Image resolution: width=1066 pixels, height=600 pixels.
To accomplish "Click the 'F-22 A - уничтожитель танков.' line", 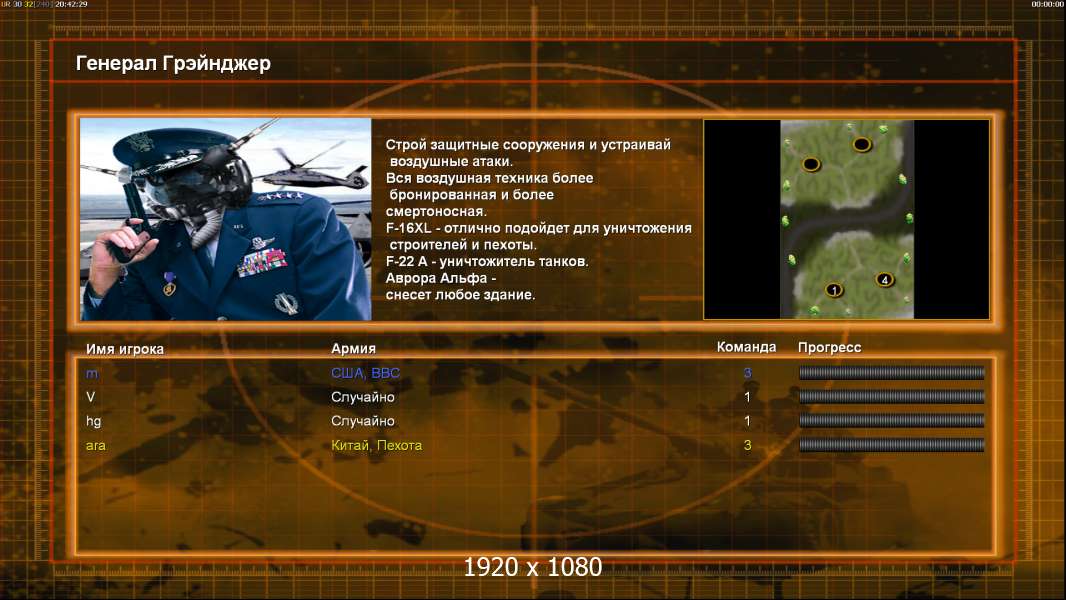I will pyautogui.click(x=487, y=262).
